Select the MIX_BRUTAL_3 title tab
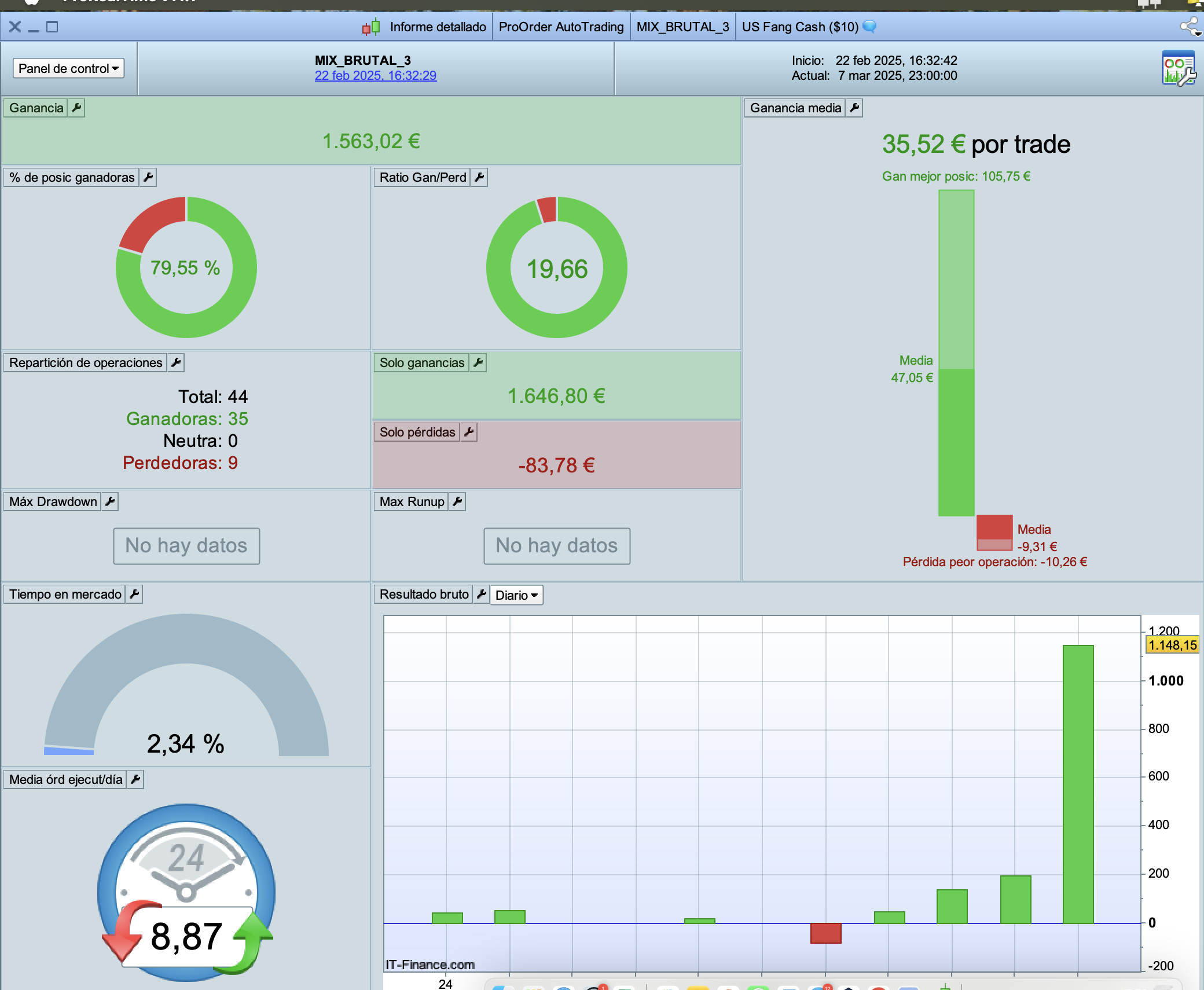Viewport: 1204px width, 990px height. (683, 27)
